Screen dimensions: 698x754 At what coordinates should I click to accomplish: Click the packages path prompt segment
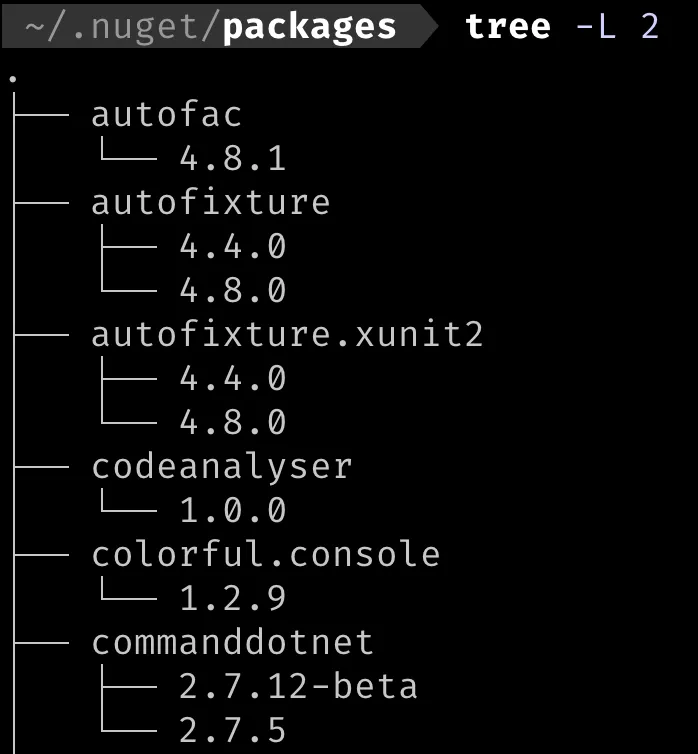[308, 25]
